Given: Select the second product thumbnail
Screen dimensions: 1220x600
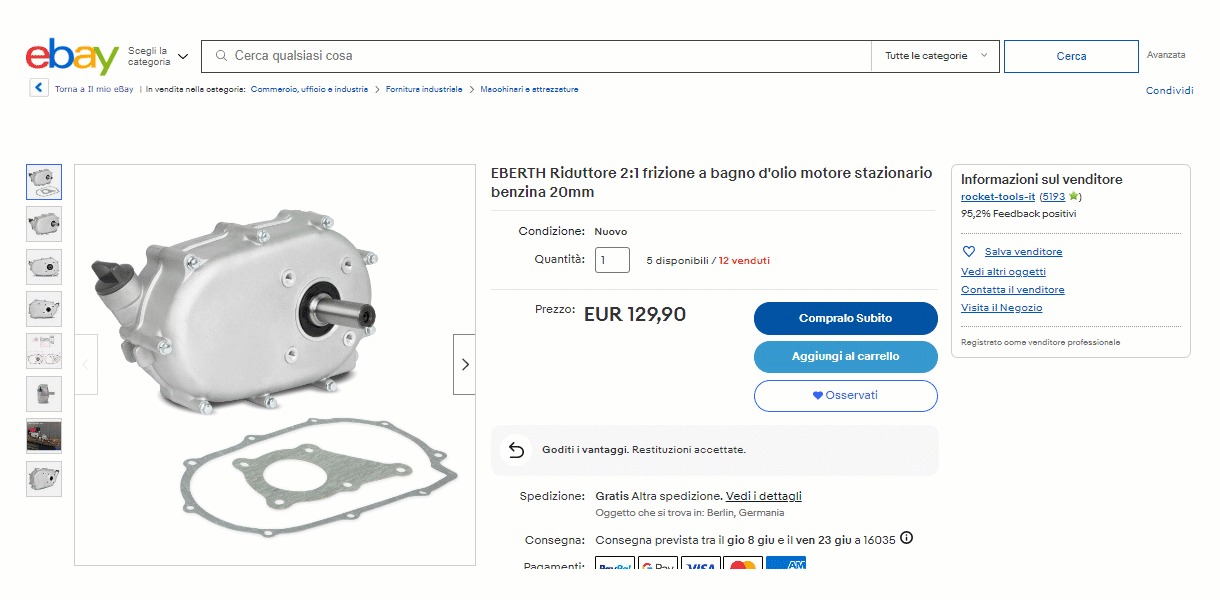Looking at the screenshot, I should pyautogui.click(x=44, y=224).
